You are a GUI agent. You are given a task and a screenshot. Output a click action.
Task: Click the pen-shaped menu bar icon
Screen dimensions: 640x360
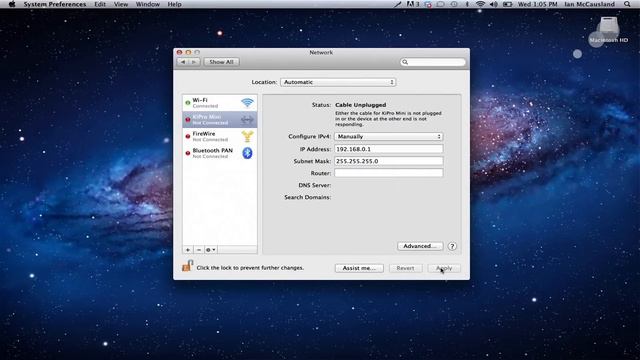pos(397,4)
